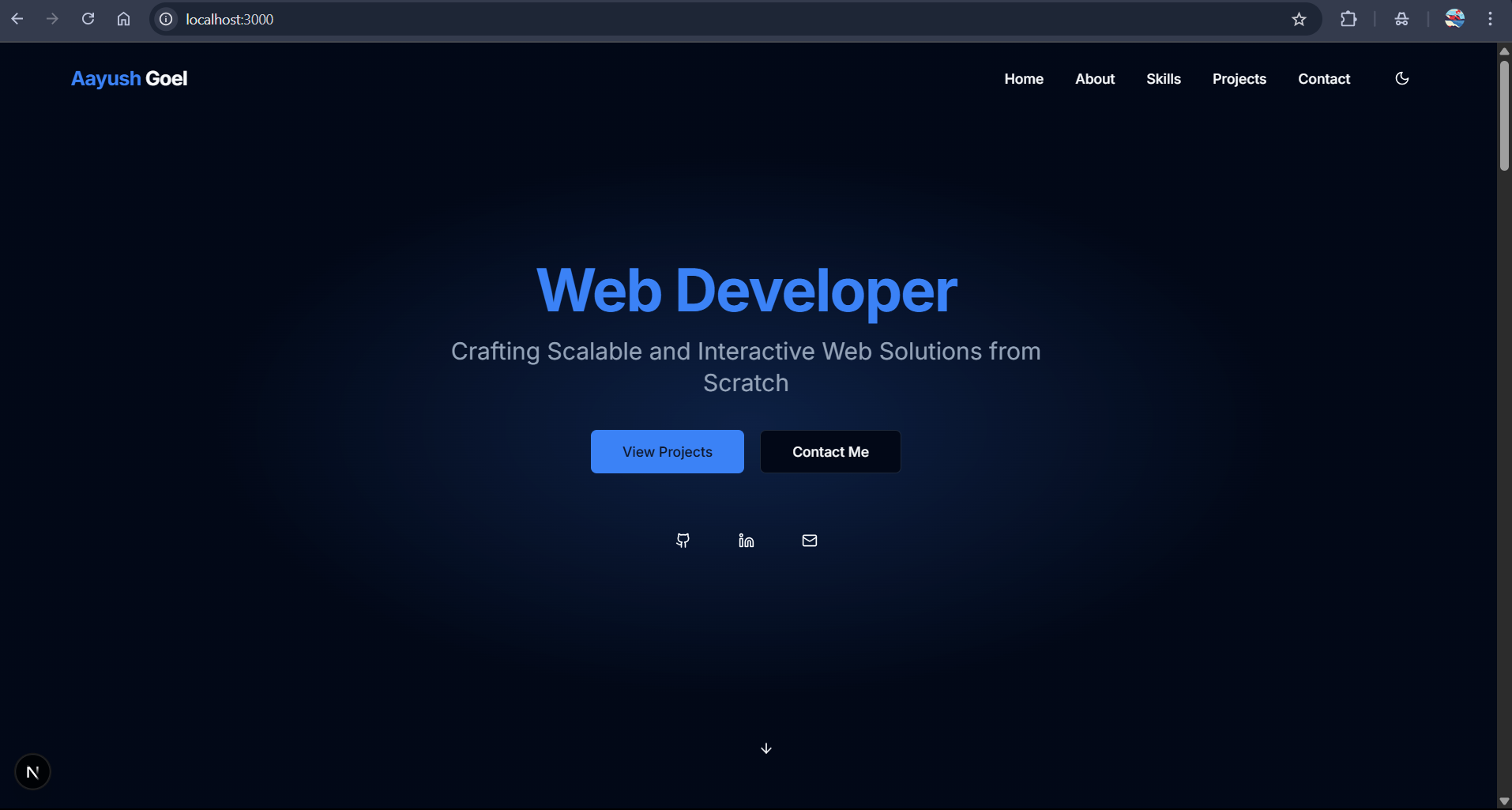
Task: Click the browser home icon
Action: pos(123,18)
